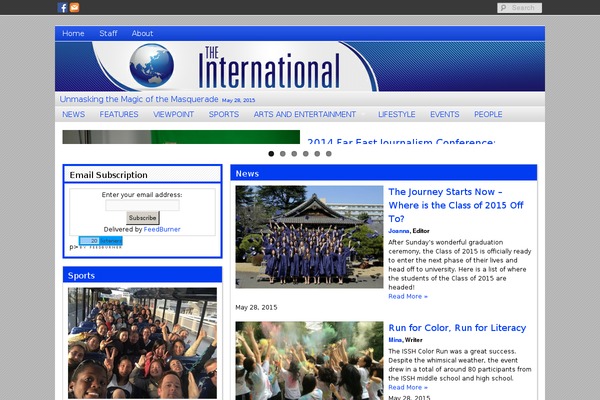600x400 pixels.
Task: Focus the Search box
Action: (519, 8)
